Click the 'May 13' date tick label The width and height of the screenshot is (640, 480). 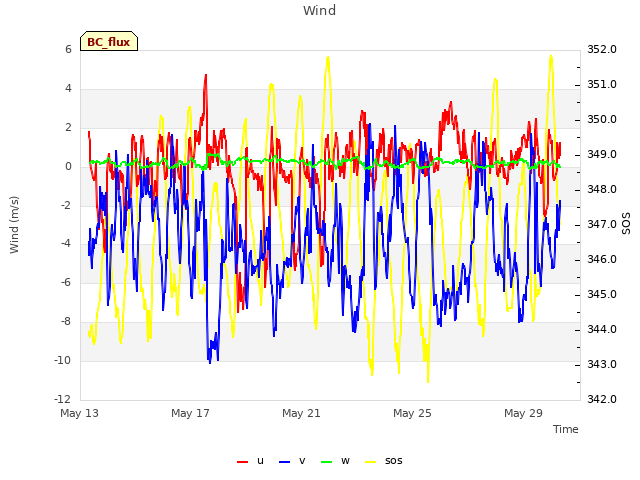(79, 413)
